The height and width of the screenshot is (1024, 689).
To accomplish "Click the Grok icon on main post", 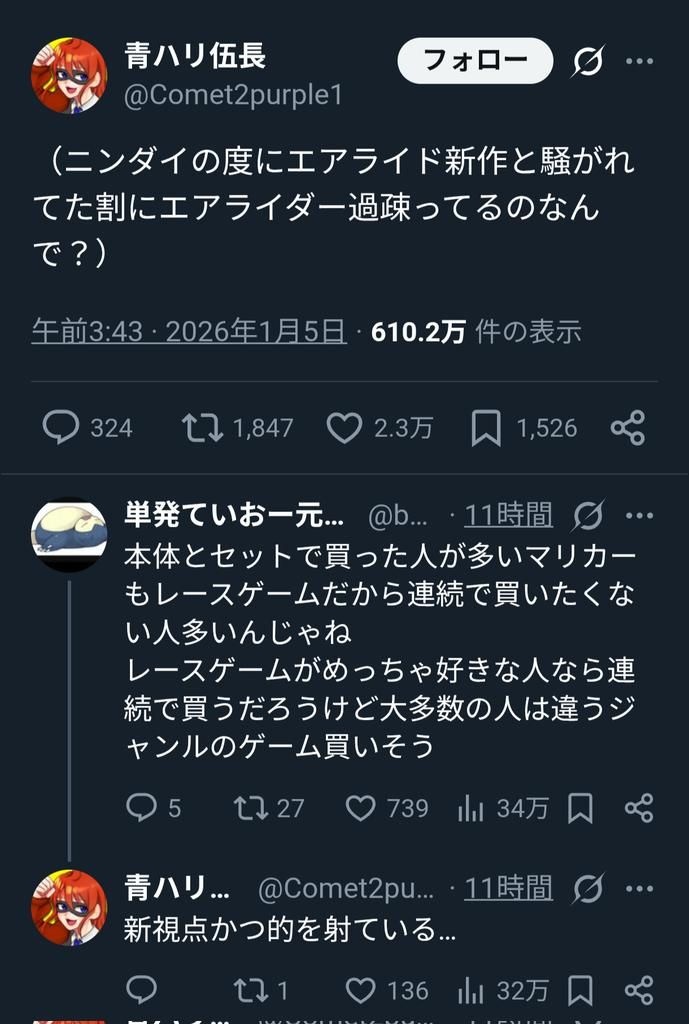I will coord(587,62).
